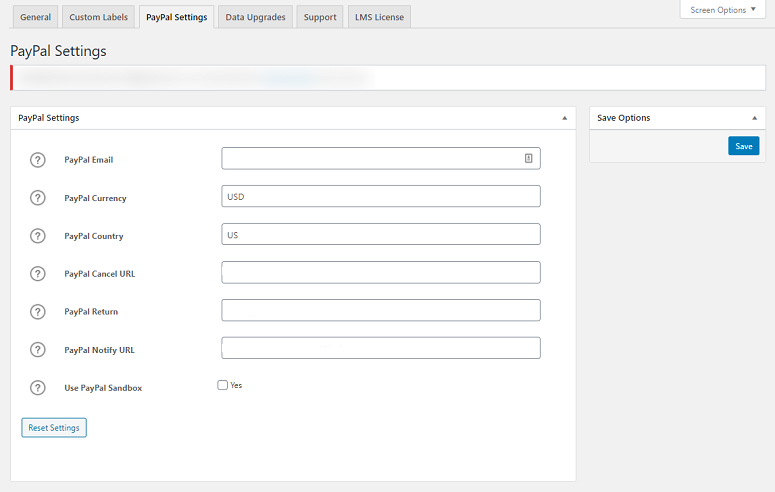Expand Screen Options dropdown
The height and width of the screenshot is (492, 775).
click(723, 10)
